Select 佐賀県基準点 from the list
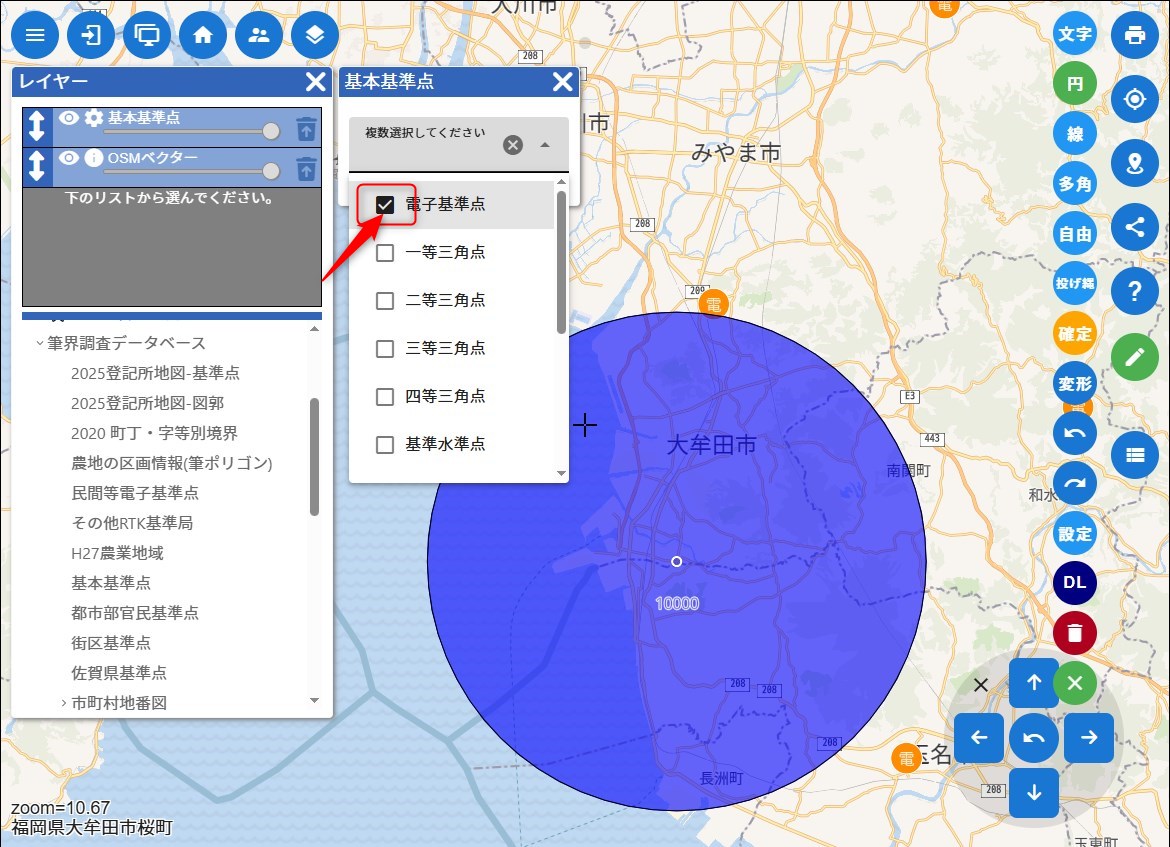 tap(118, 673)
